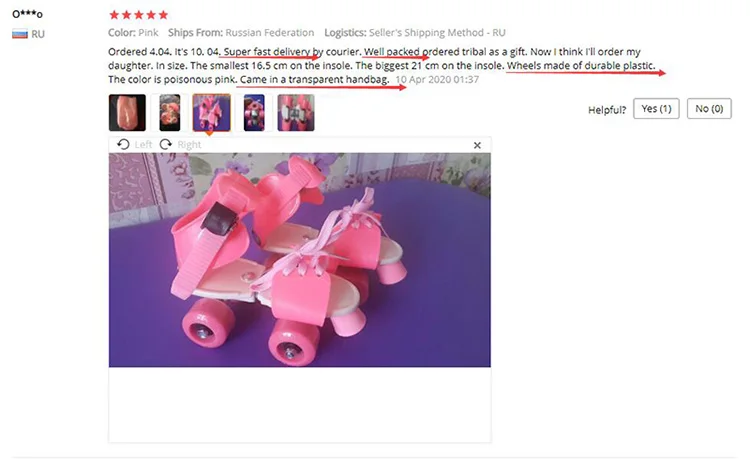Open the second review photo thumbnail
Screen dimensions: 750x461
(169, 113)
